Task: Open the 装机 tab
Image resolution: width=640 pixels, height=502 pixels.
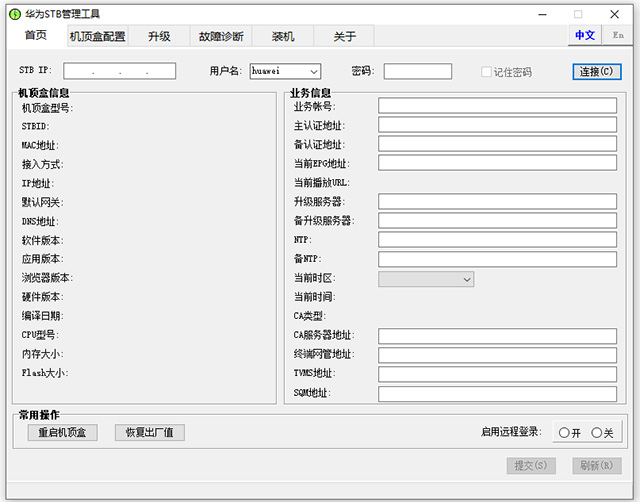Action: (283, 36)
